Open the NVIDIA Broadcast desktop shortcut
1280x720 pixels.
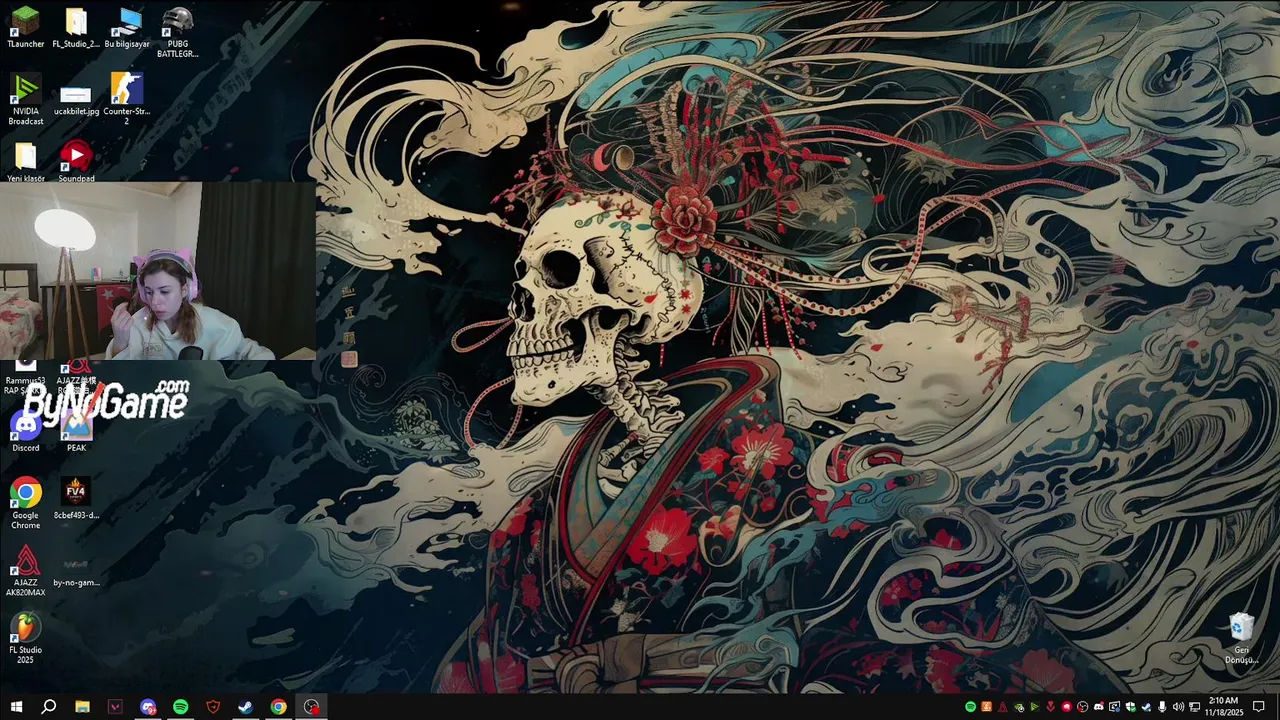(x=26, y=100)
